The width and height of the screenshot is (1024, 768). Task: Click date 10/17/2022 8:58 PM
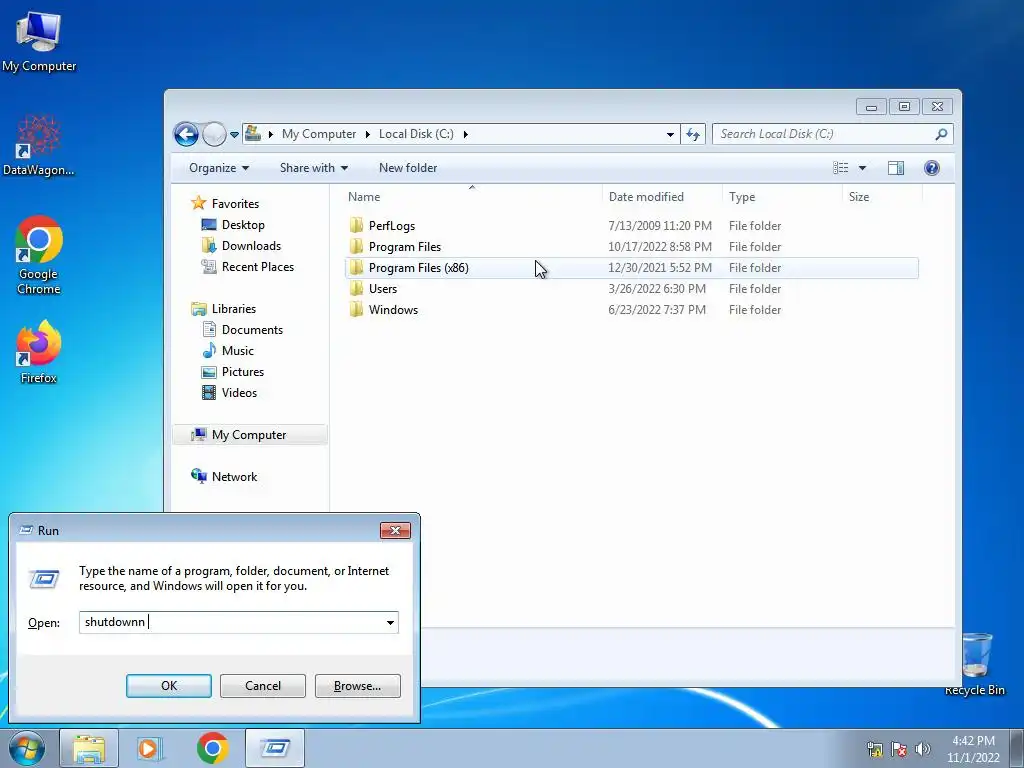660,247
